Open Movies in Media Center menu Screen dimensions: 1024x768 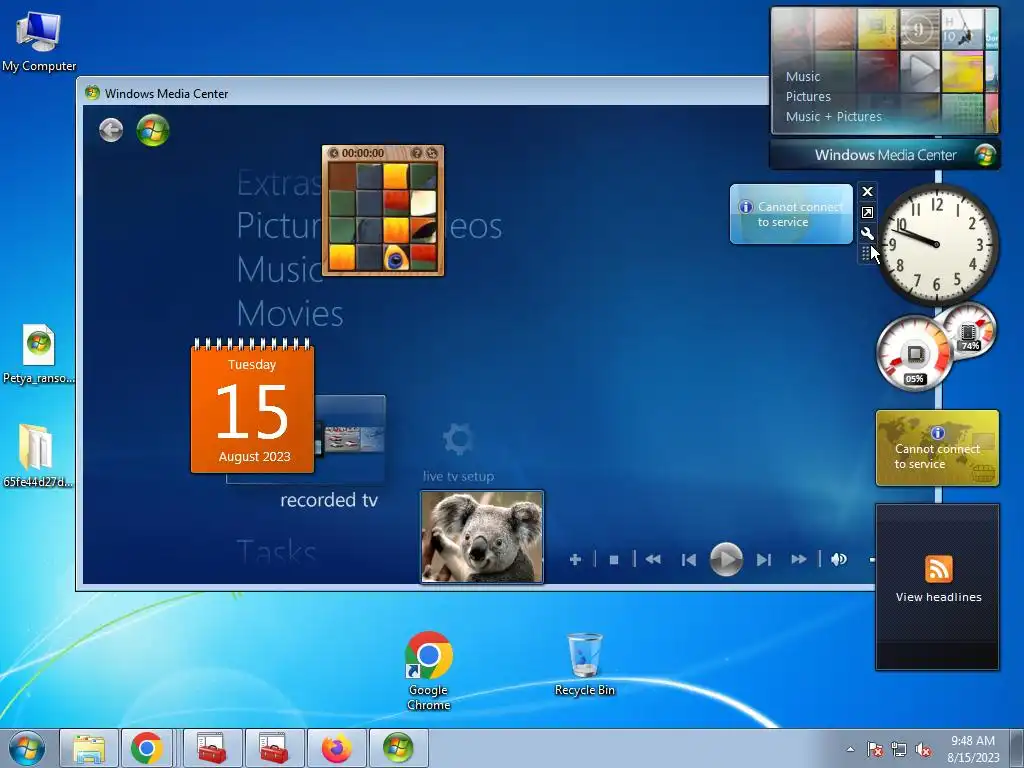coord(290,313)
